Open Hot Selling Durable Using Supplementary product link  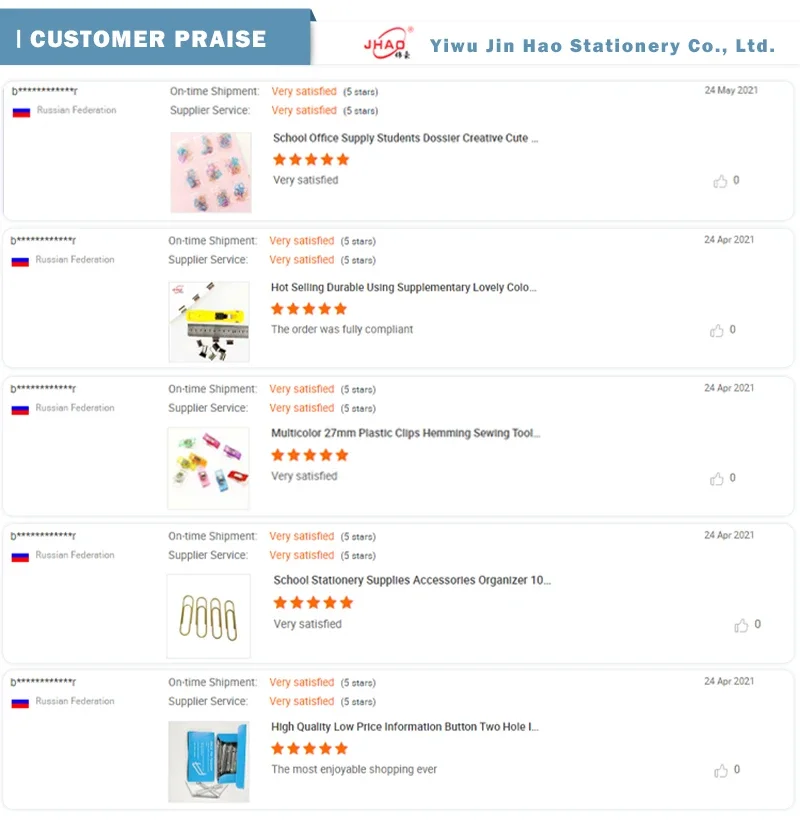pos(403,287)
